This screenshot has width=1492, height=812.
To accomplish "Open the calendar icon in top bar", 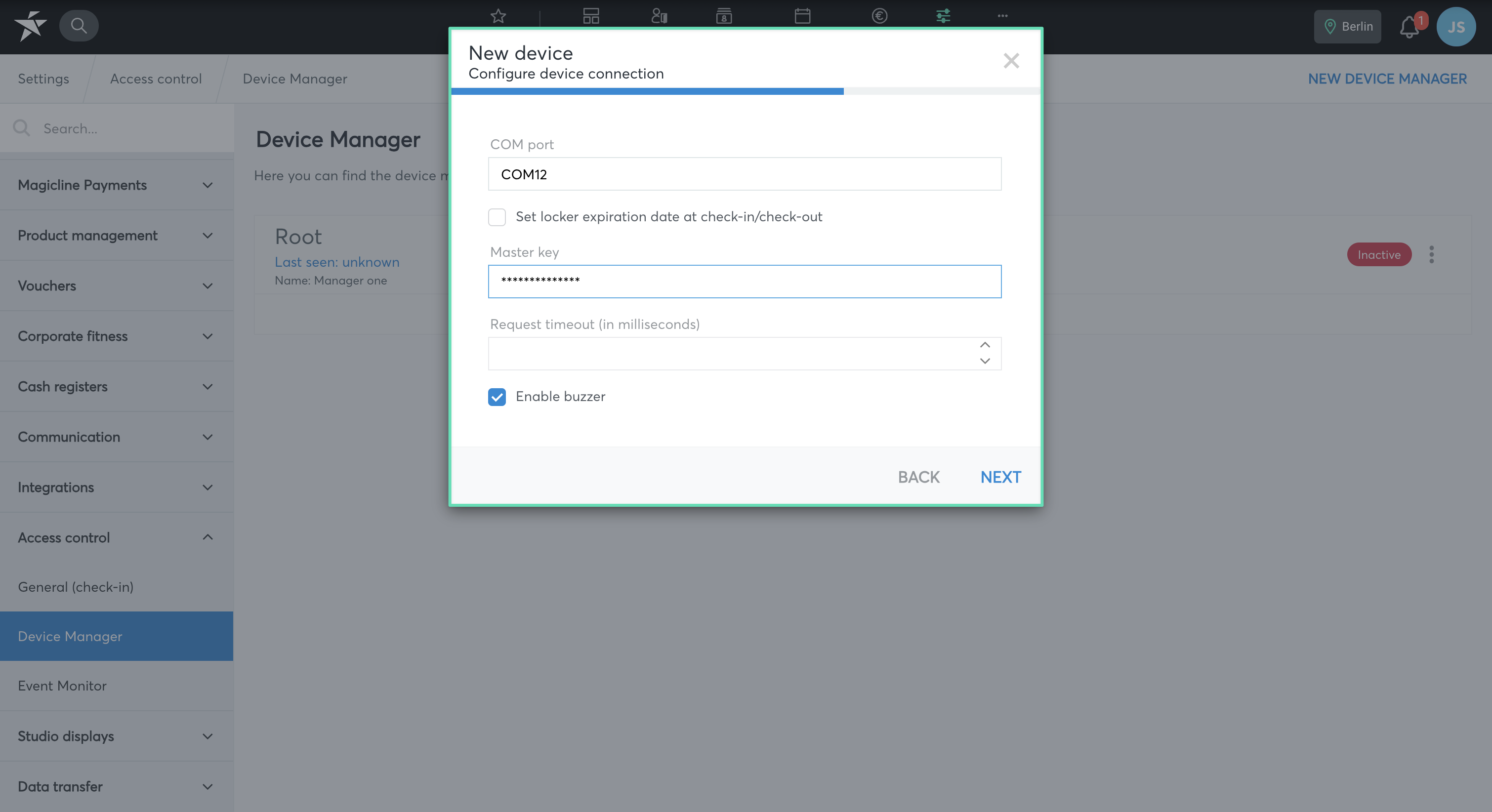I will click(x=802, y=16).
